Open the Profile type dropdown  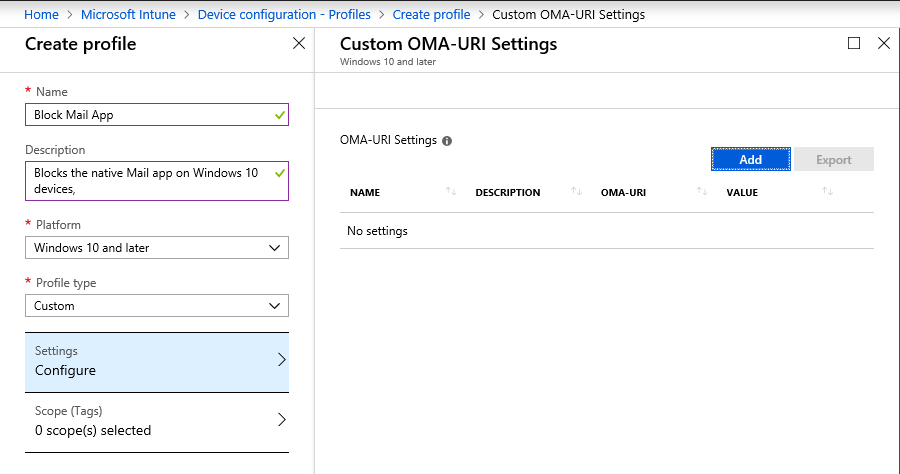pos(157,306)
